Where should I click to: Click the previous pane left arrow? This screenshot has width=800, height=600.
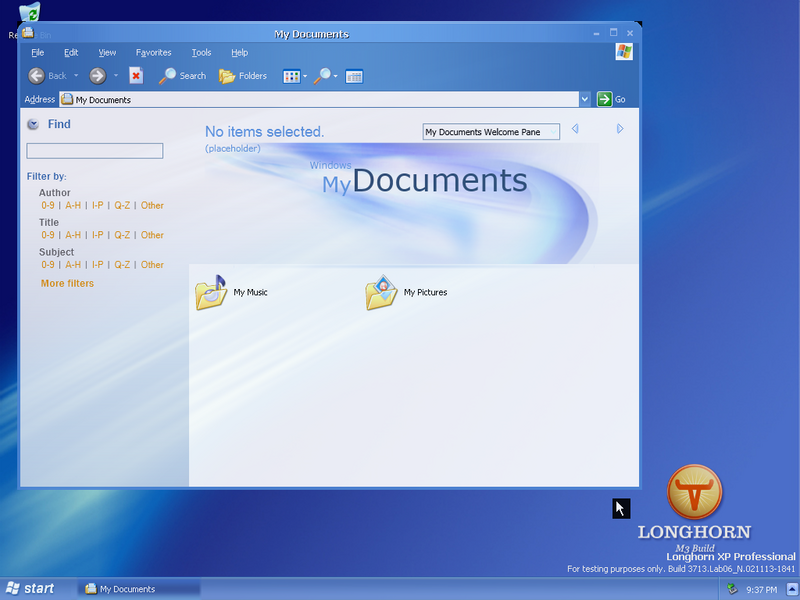point(575,129)
